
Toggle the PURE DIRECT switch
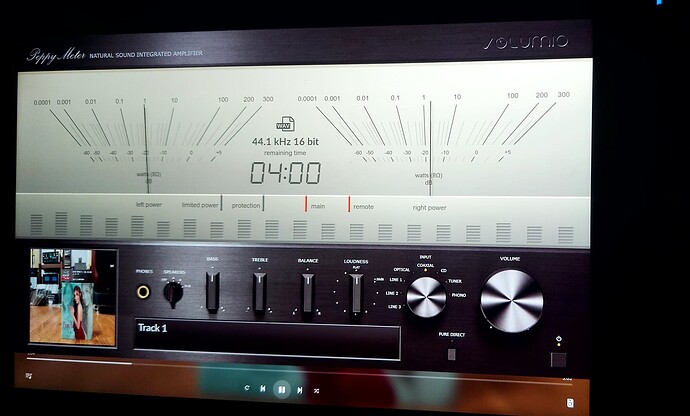tap(451, 354)
